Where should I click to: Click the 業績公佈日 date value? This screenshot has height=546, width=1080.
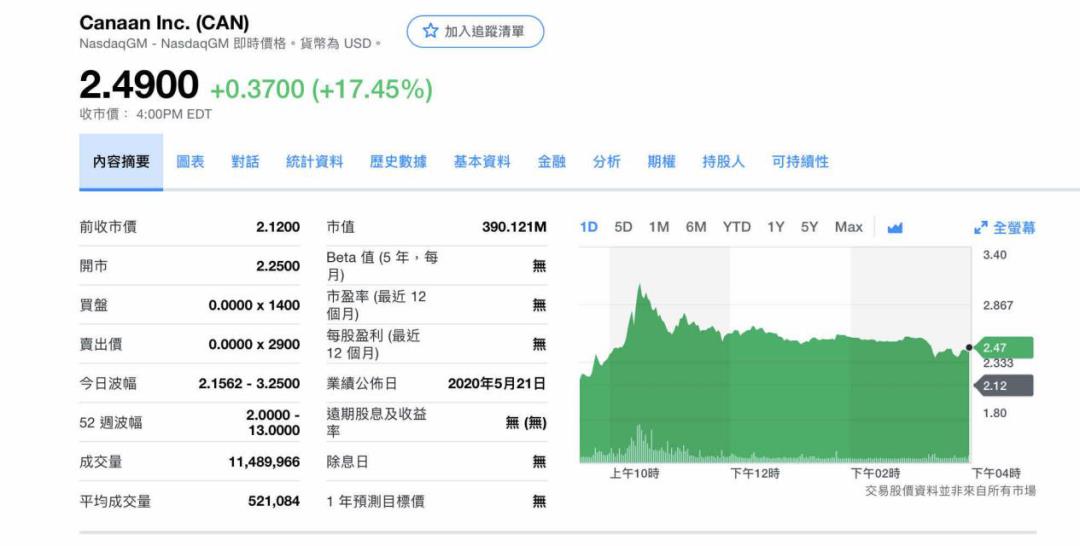point(497,383)
